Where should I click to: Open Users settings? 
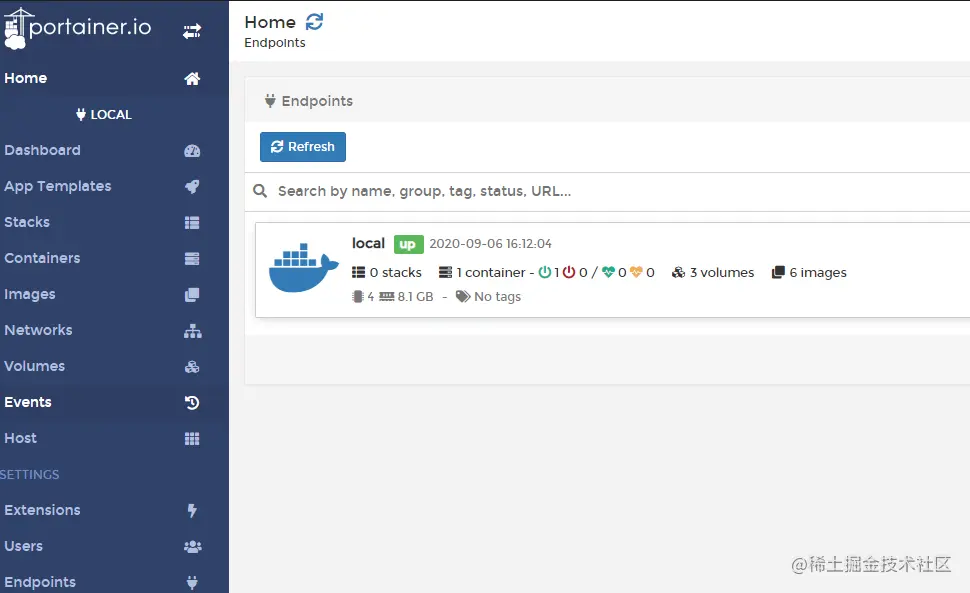(x=24, y=546)
